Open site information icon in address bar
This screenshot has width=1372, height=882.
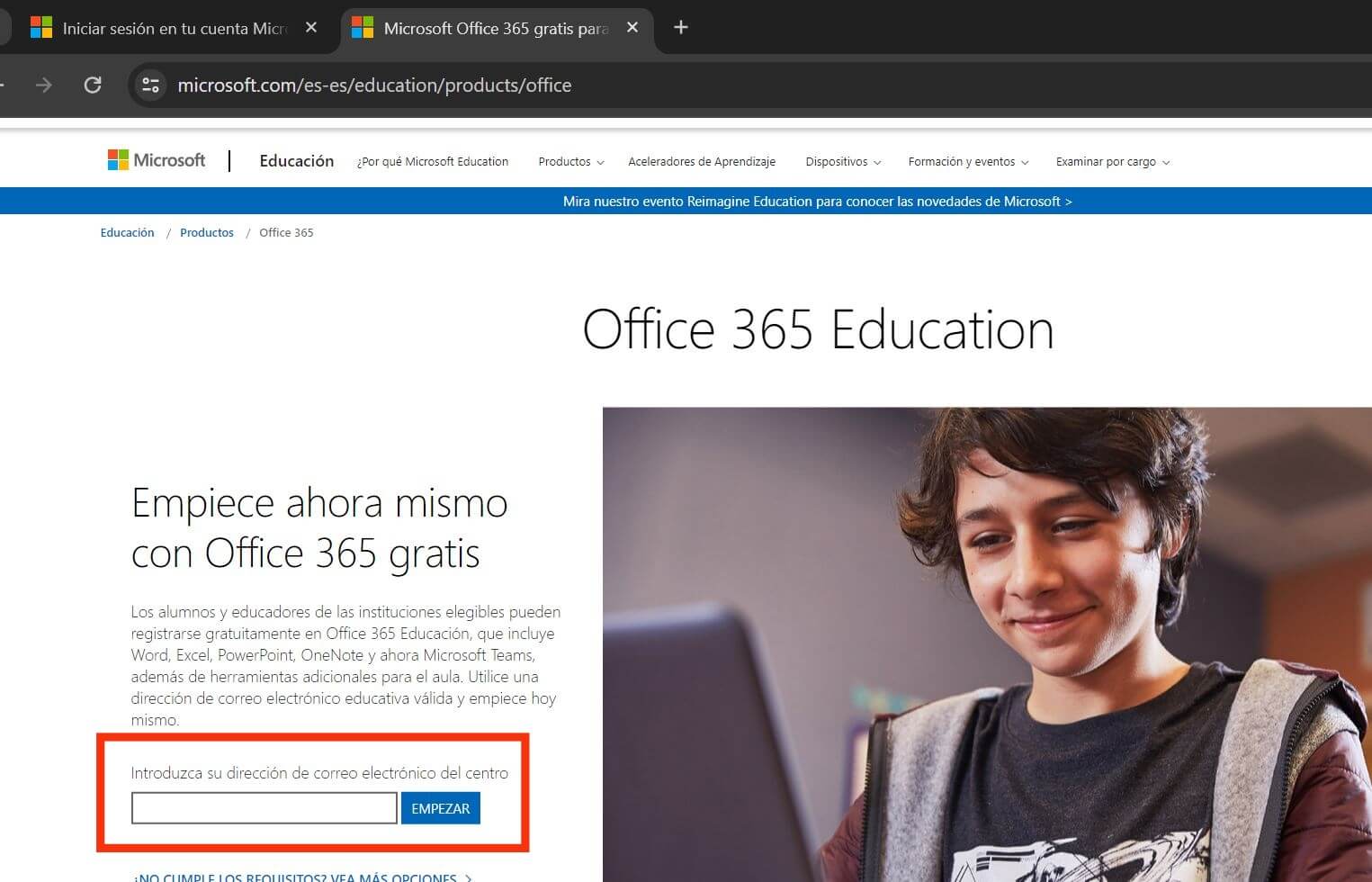(x=150, y=85)
